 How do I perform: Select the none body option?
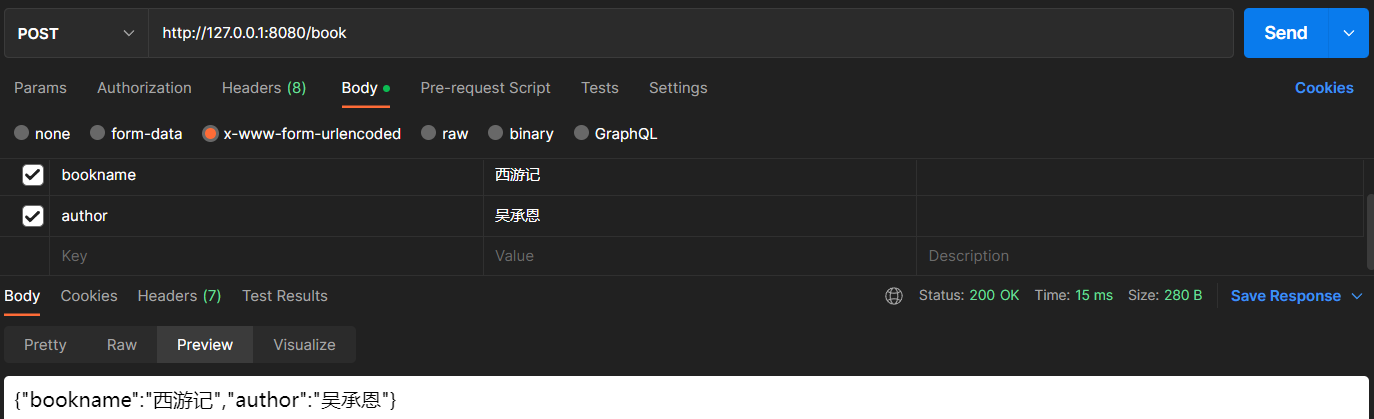coord(21,133)
